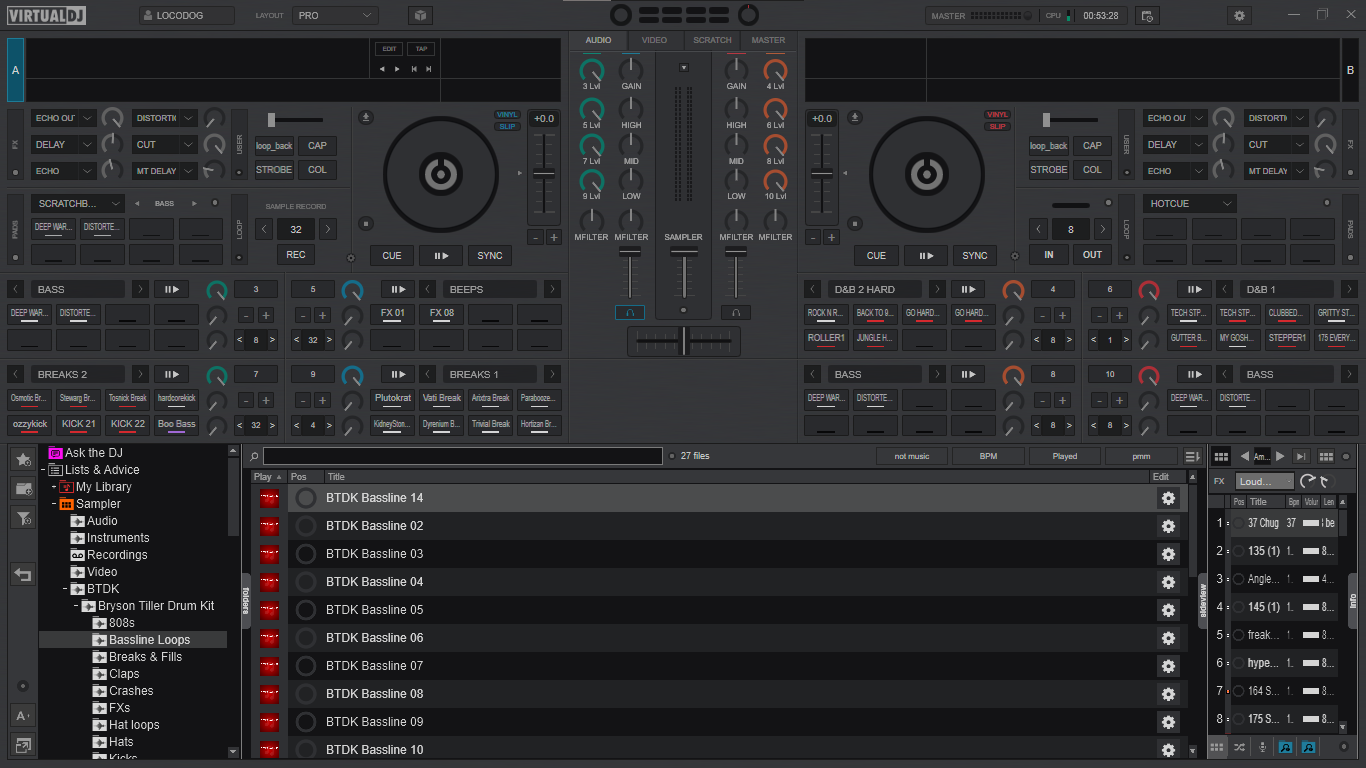Toggle SLIP mode on the right deck
Screen dimensions: 1366x768
(997, 126)
